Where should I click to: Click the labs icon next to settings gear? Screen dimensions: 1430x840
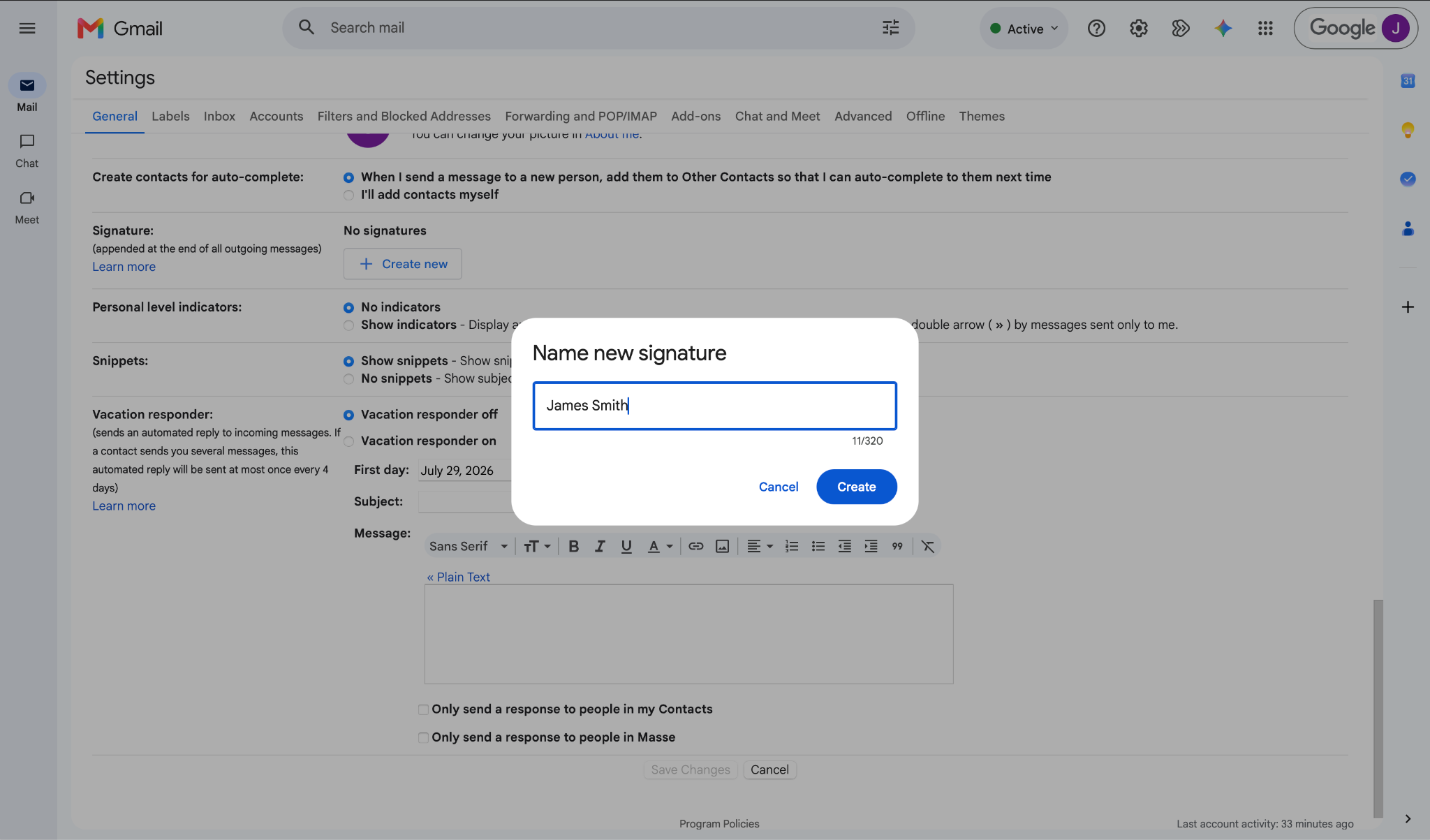(1180, 28)
